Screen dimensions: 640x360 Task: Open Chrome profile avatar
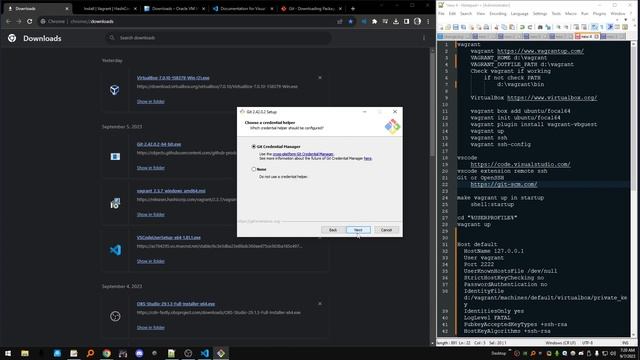(417, 21)
